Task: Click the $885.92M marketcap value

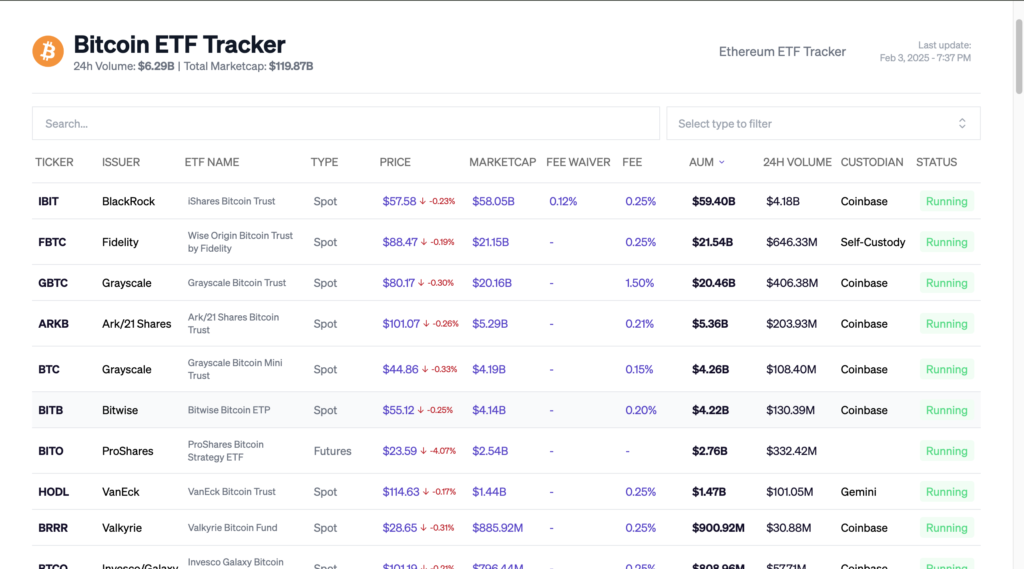Action: point(498,528)
